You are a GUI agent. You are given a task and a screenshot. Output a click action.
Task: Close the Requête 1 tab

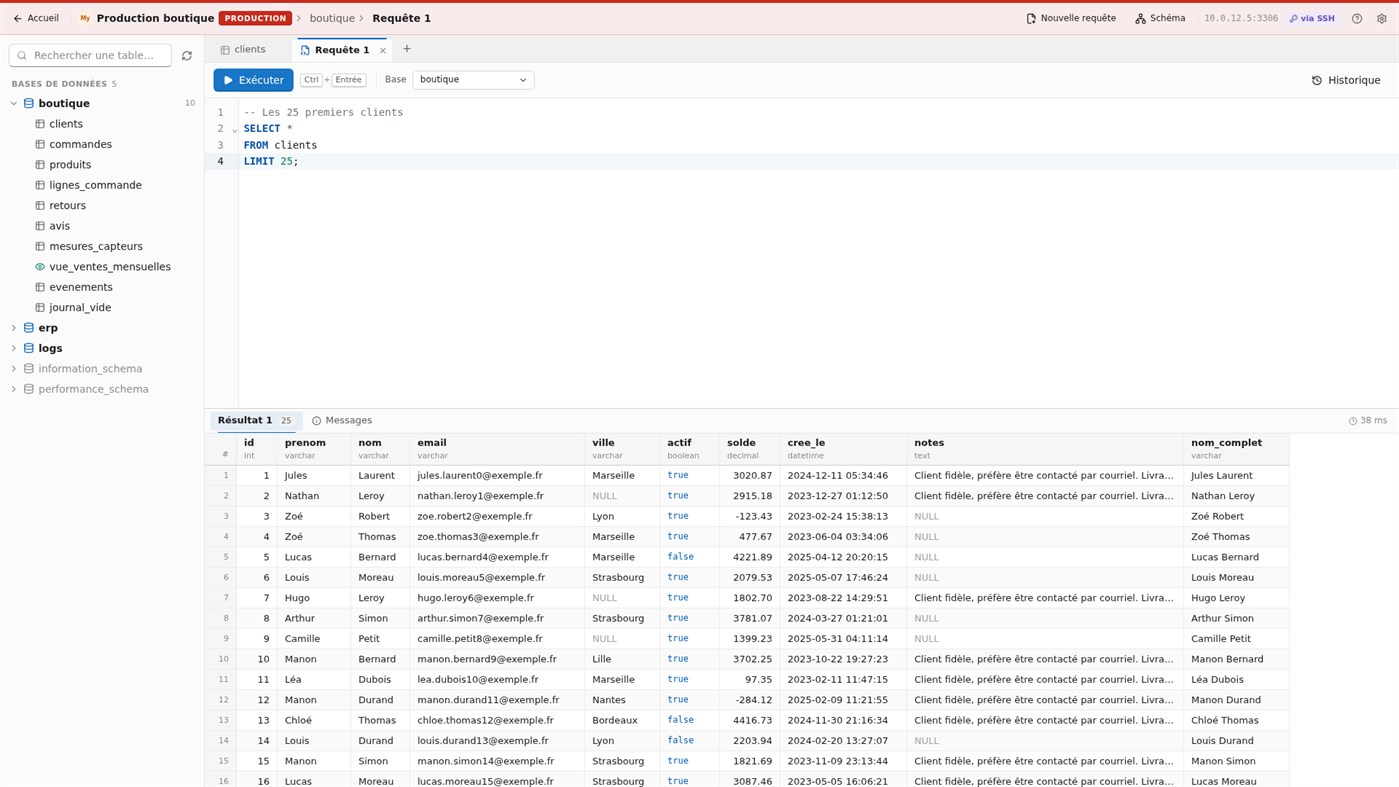[x=383, y=50]
